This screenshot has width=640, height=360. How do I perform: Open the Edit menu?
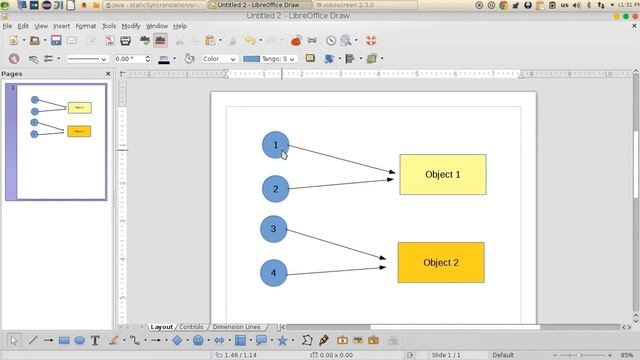click(x=23, y=26)
